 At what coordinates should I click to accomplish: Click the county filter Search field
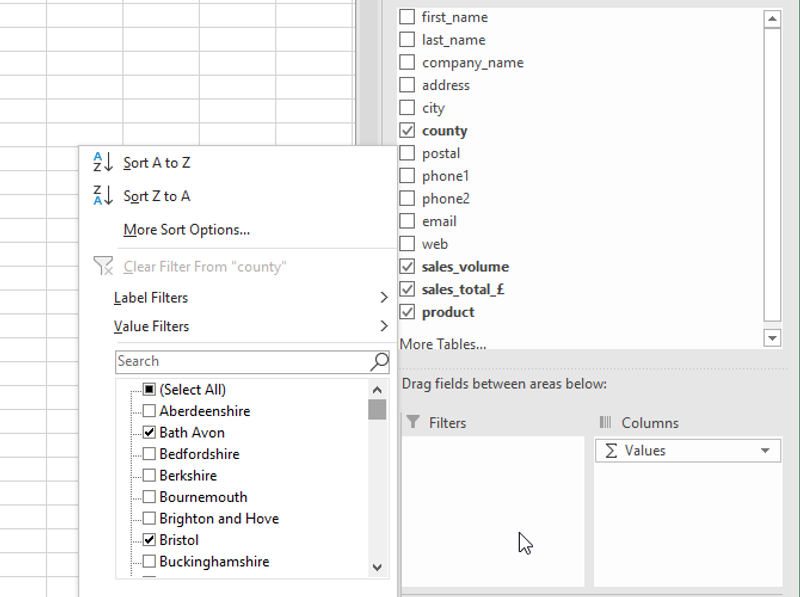coord(242,361)
